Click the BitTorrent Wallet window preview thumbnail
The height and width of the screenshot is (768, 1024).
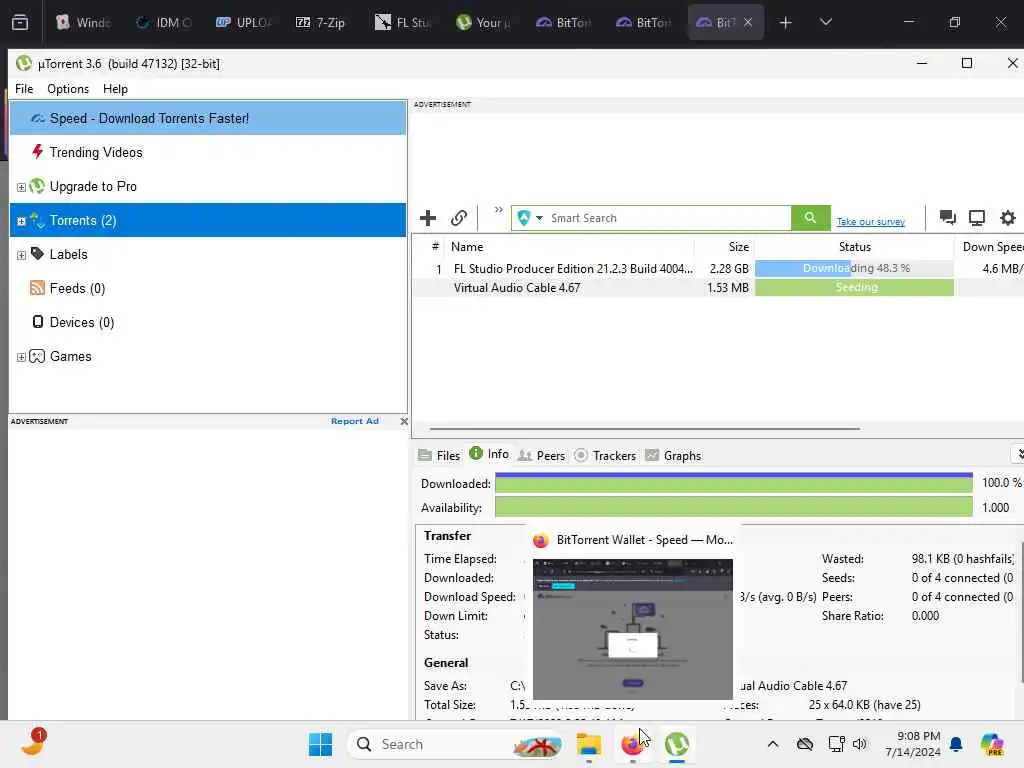[x=633, y=629]
